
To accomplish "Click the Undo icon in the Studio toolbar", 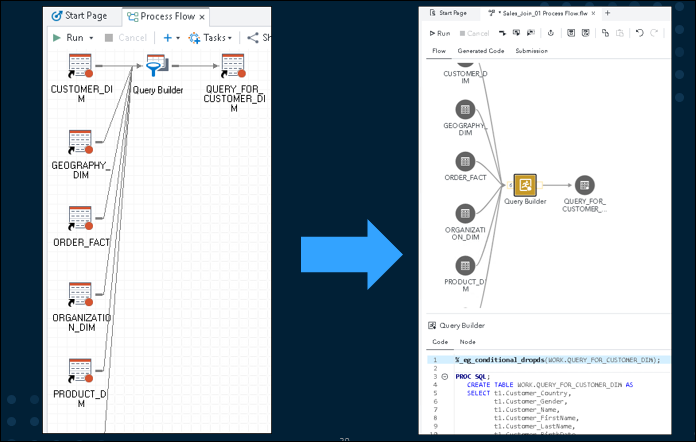I will pyautogui.click(x=639, y=33).
